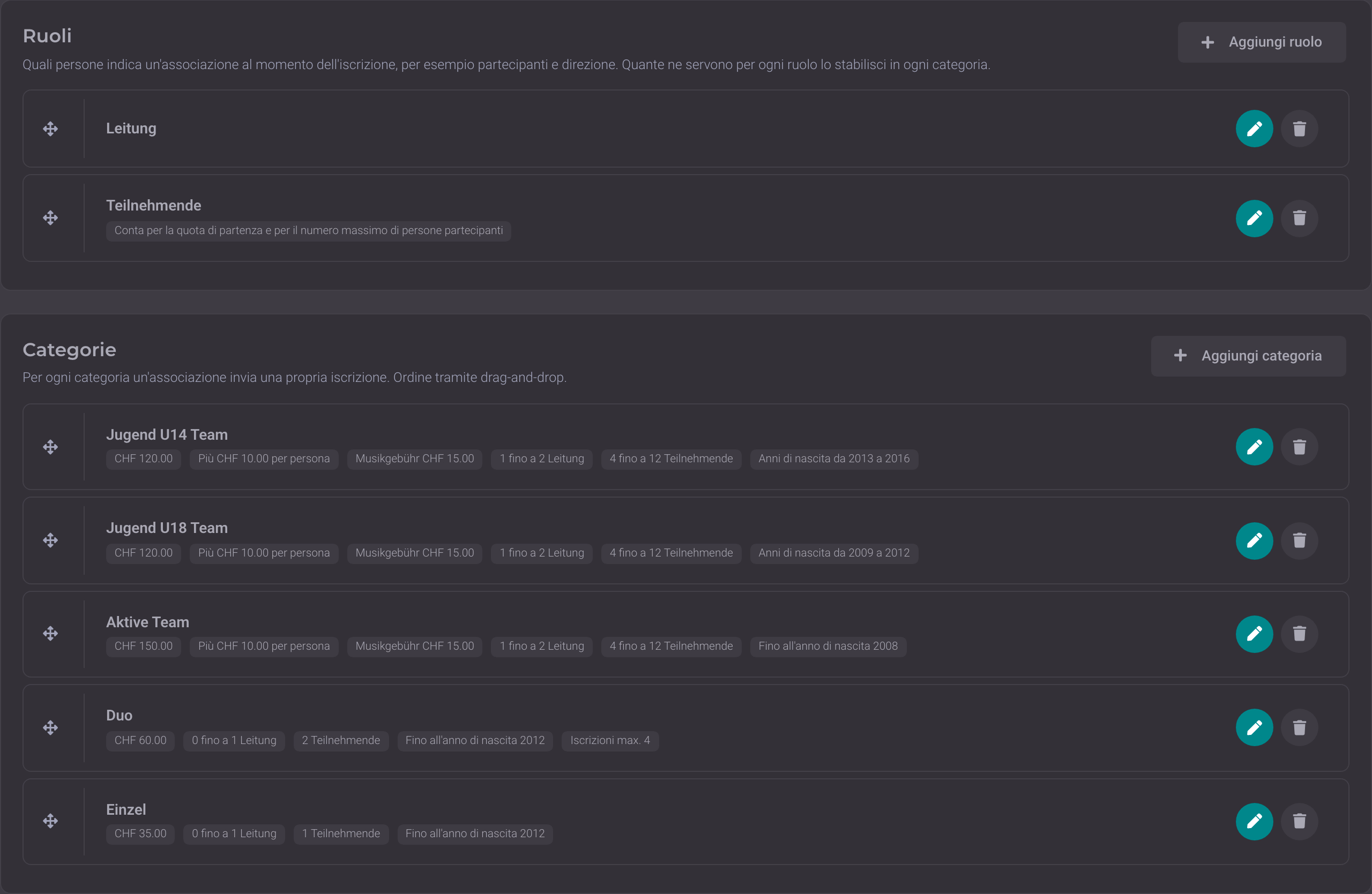Image resolution: width=1372 pixels, height=894 pixels.
Task: Click the Einzel category title
Action: 125,810
